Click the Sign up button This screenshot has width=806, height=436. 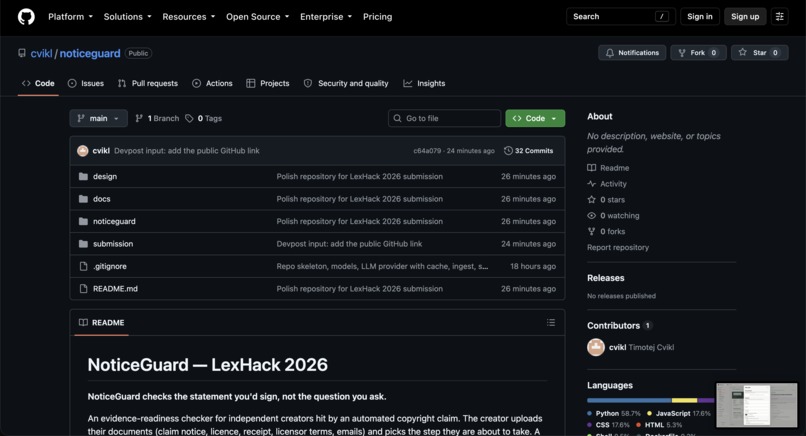(745, 16)
